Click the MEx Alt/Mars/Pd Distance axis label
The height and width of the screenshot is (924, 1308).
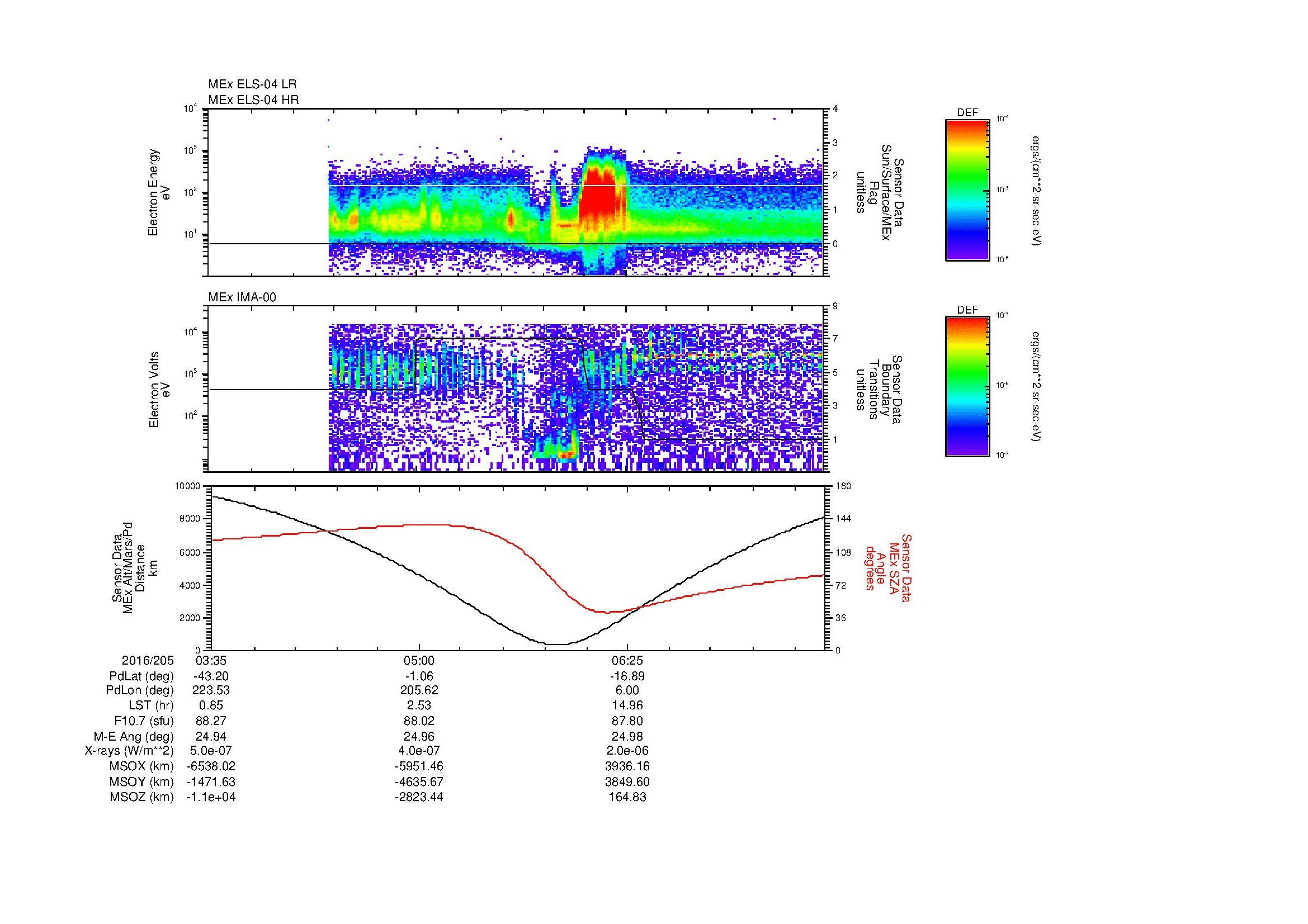[x=134, y=567]
